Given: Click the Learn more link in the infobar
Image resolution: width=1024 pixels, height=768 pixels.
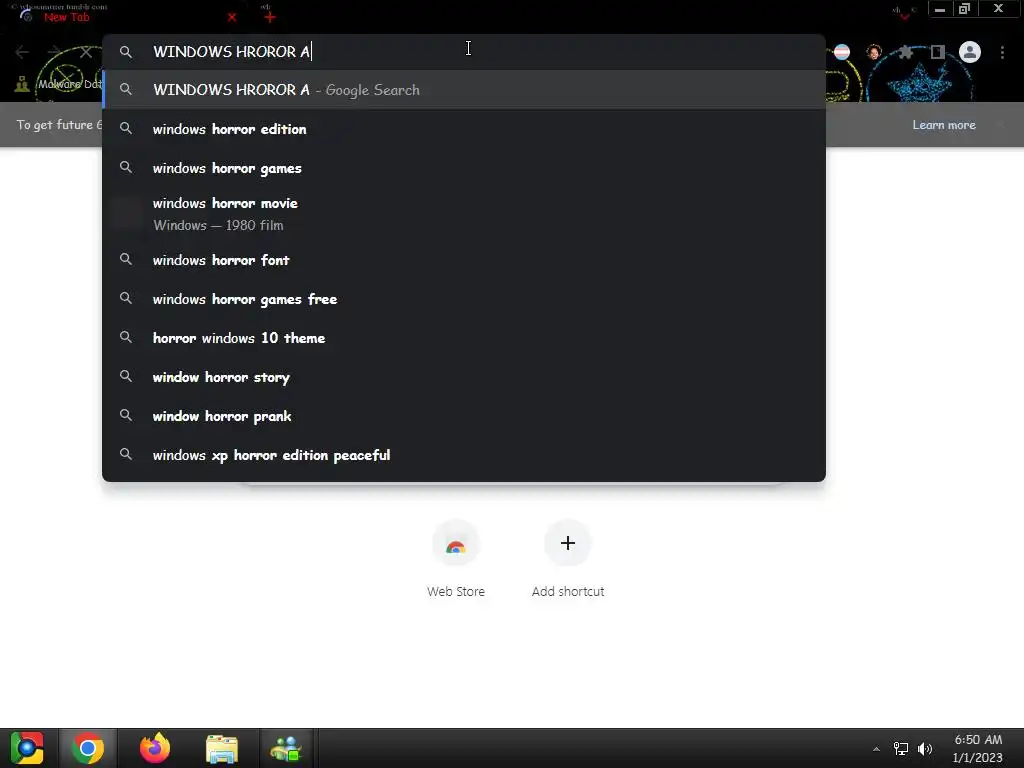Looking at the screenshot, I should 944,125.
